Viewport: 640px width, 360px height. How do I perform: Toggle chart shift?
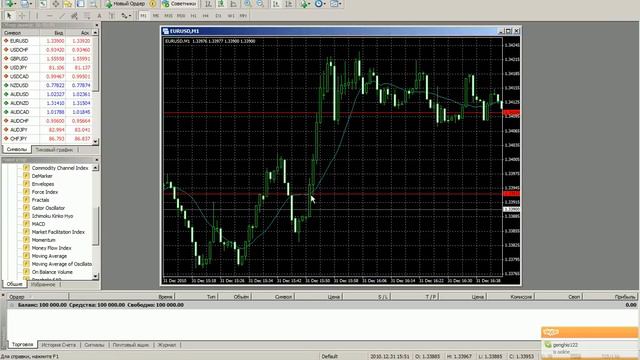click(289, 4)
